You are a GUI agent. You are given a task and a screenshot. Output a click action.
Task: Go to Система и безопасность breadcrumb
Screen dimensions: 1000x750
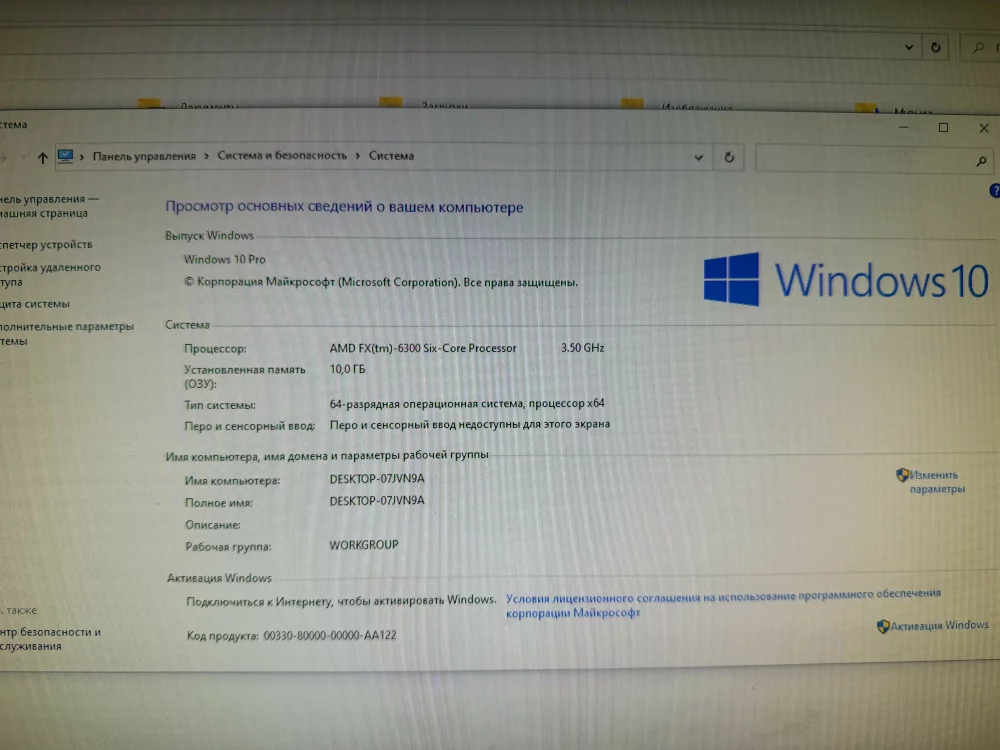tap(282, 156)
